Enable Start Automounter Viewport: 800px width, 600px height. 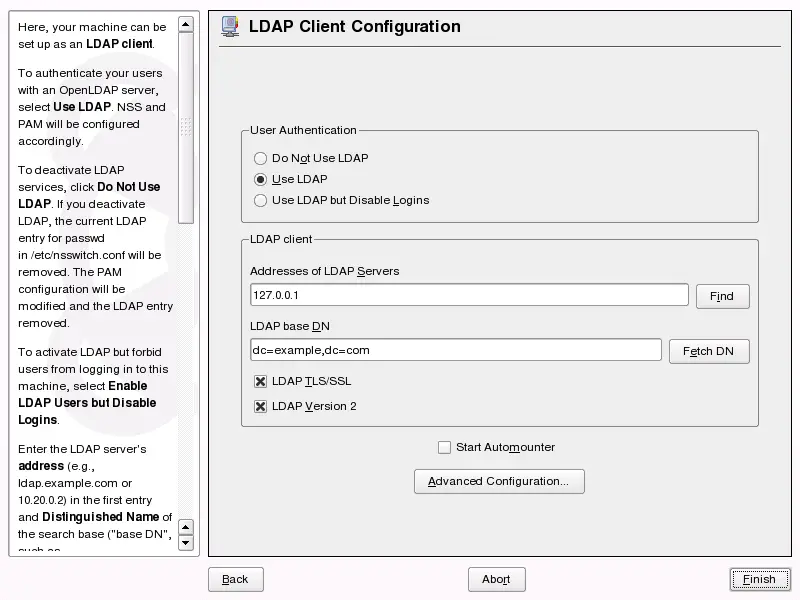coord(443,447)
